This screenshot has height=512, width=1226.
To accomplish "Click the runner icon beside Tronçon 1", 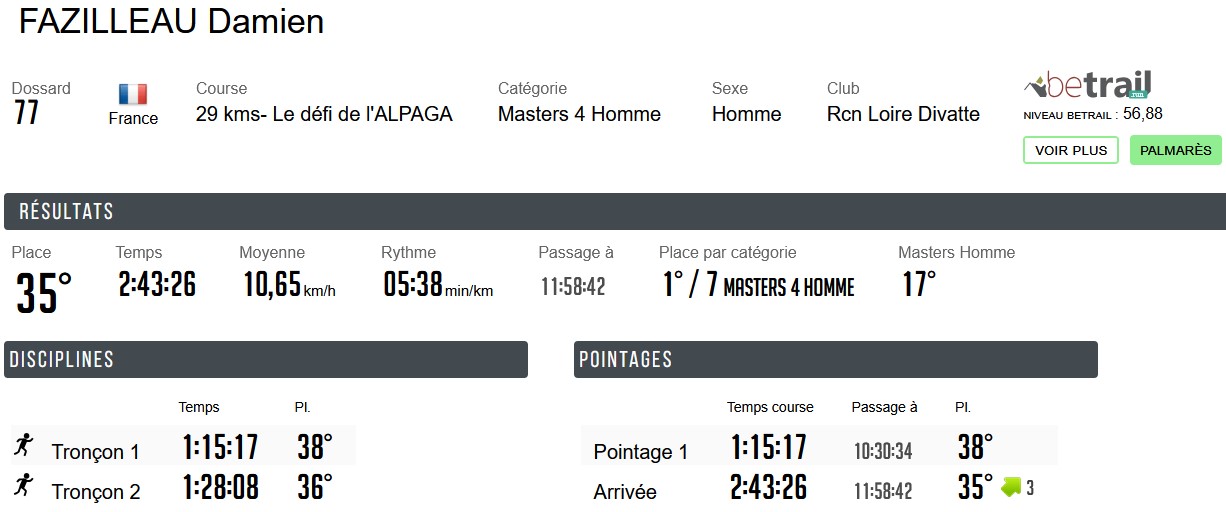I will coord(23,446).
